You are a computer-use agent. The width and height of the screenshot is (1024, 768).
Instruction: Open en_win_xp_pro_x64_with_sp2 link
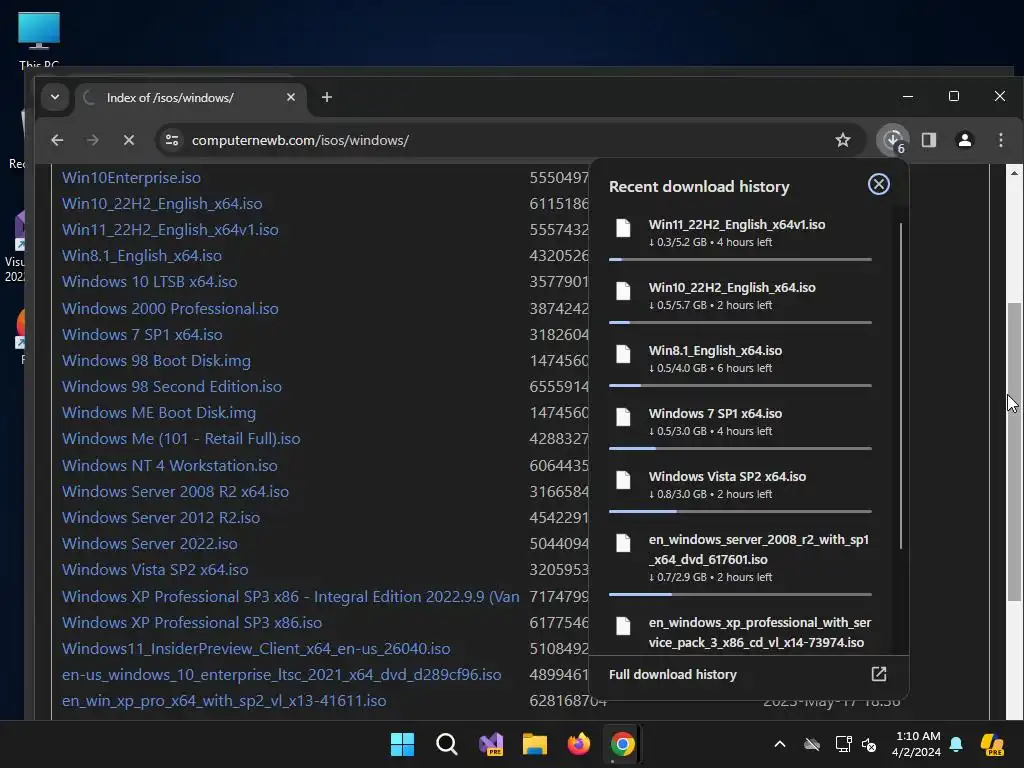click(224, 701)
